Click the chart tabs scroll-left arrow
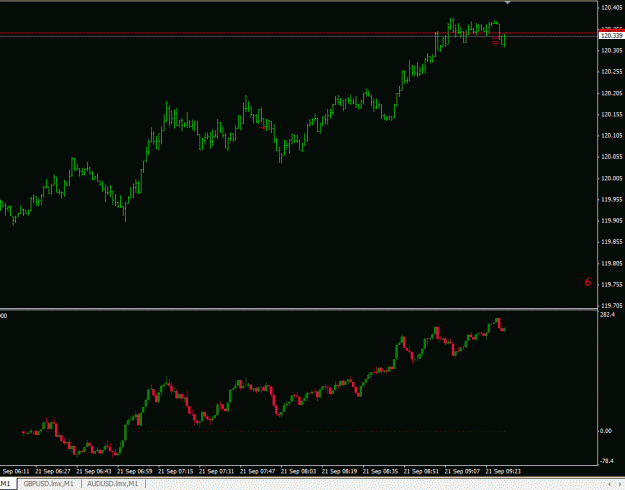 tap(609, 484)
